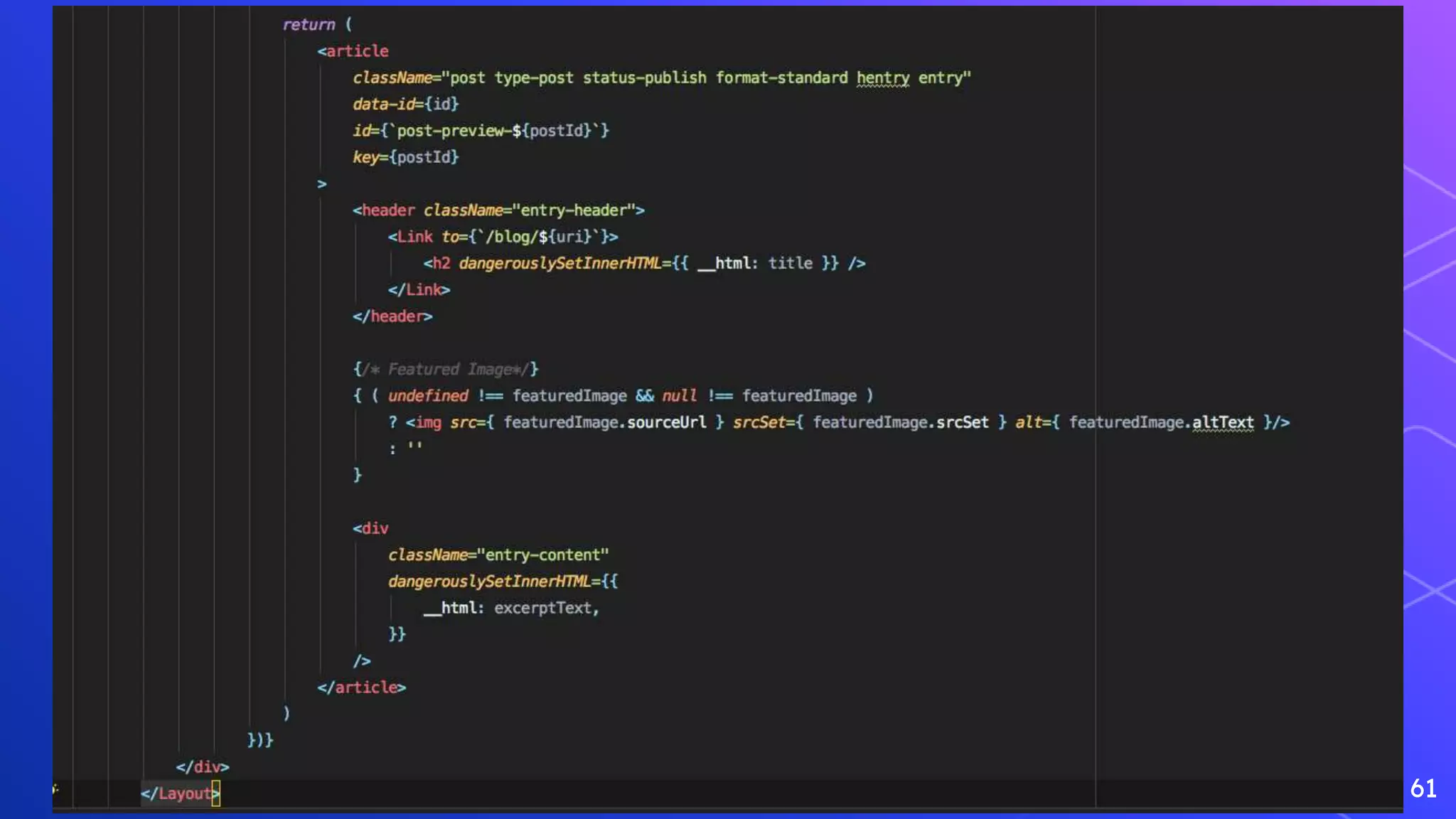This screenshot has height=819, width=1456.
Task: Click featuredImage.srcSet expression
Action: coord(900,422)
